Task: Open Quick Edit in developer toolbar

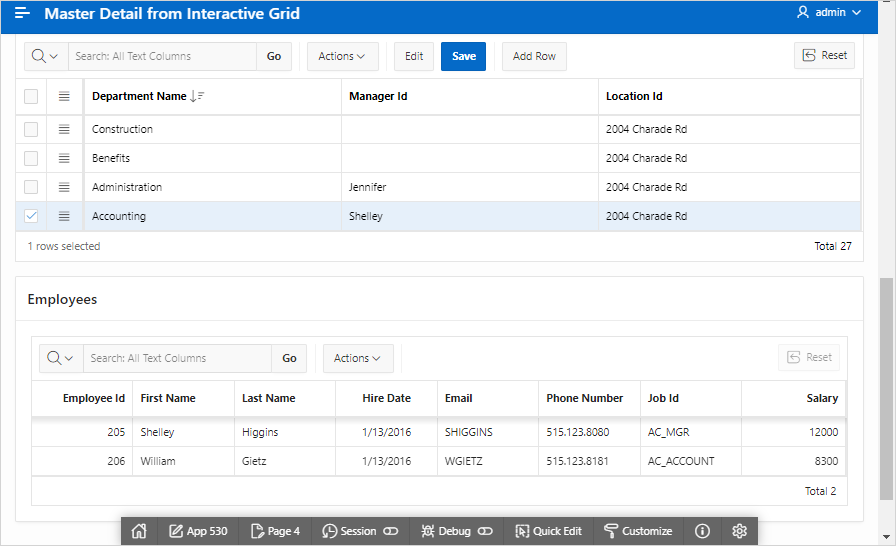Action: click(x=548, y=531)
